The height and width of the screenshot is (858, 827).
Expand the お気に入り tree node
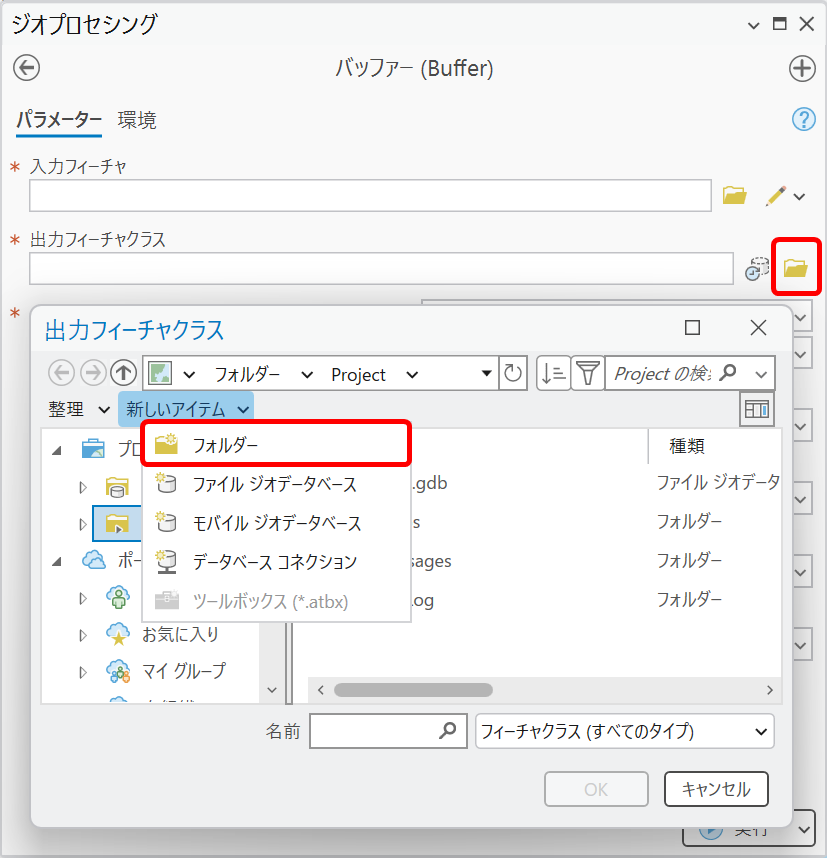tap(84, 635)
